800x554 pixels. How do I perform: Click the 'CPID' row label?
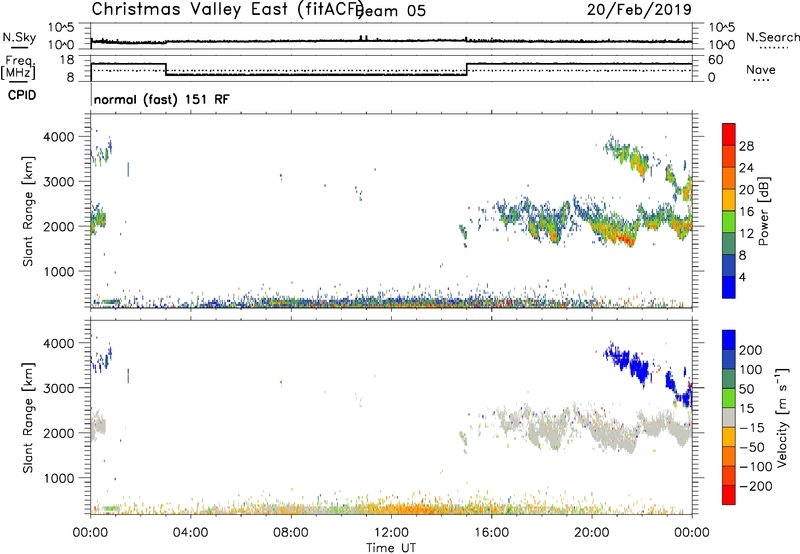pos(22,95)
